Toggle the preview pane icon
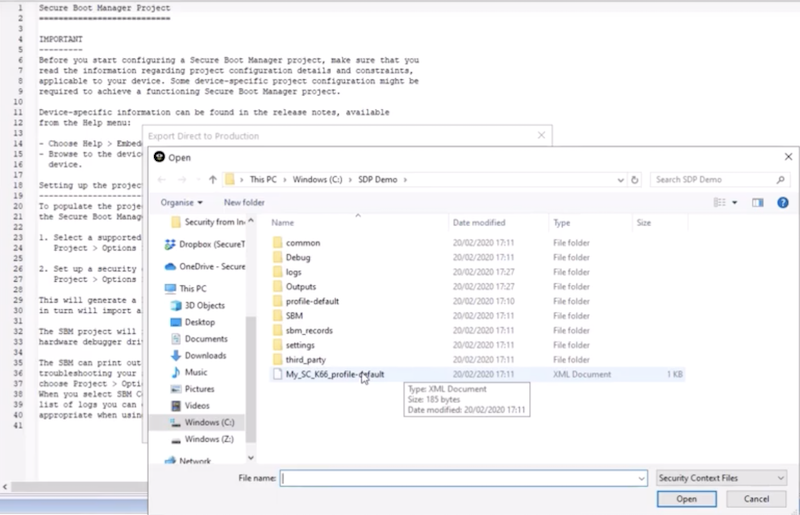This screenshot has width=800, height=515. pos(757,202)
